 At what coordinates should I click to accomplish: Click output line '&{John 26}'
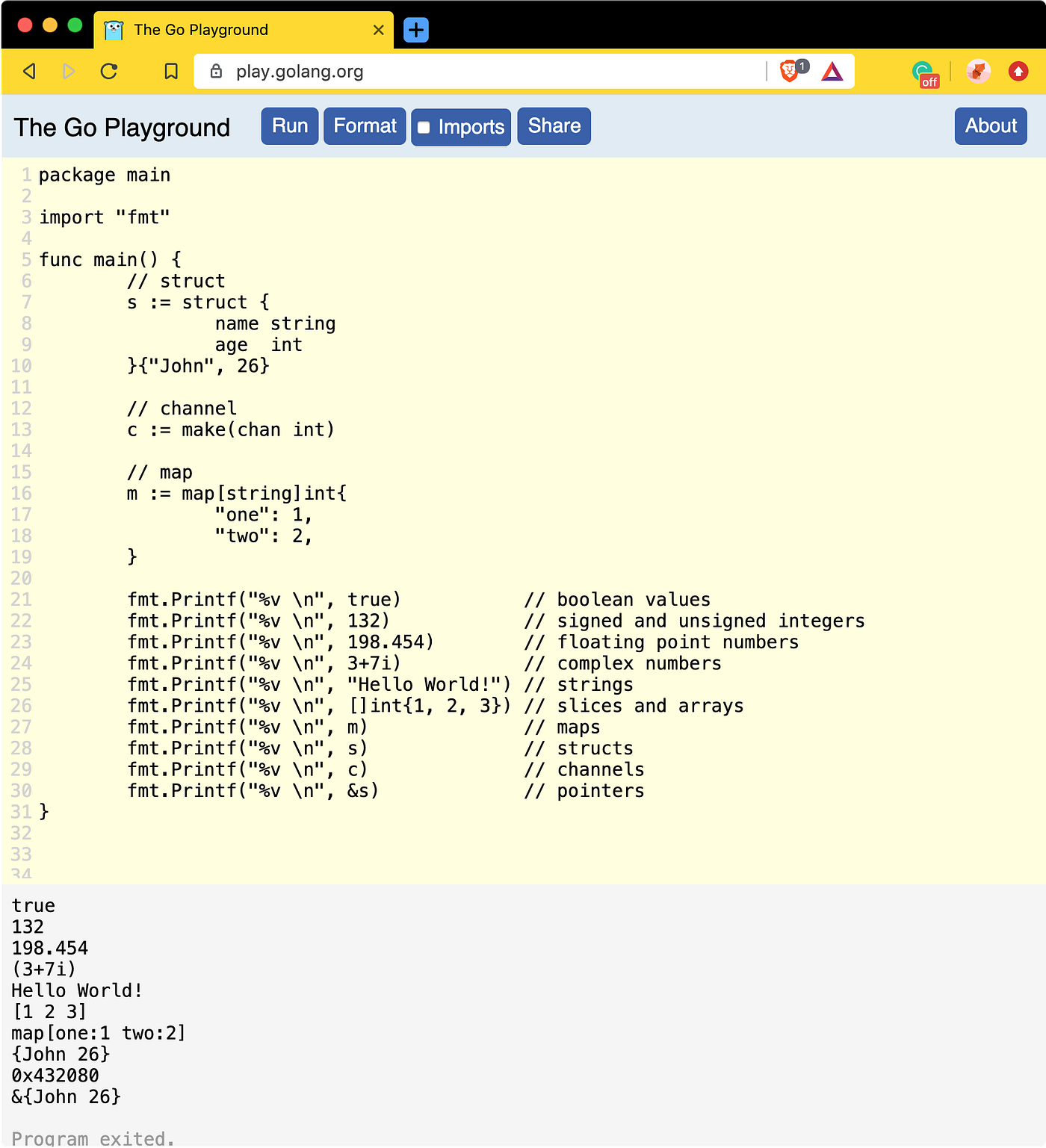66,1097
